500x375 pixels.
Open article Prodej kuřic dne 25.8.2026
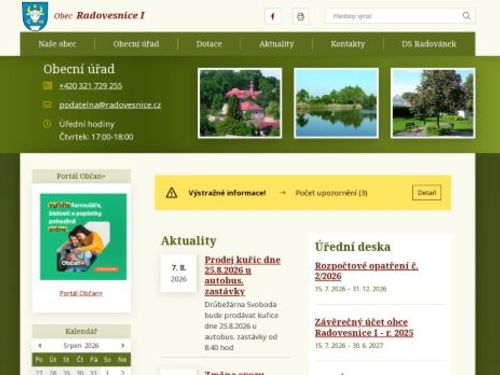click(242, 275)
